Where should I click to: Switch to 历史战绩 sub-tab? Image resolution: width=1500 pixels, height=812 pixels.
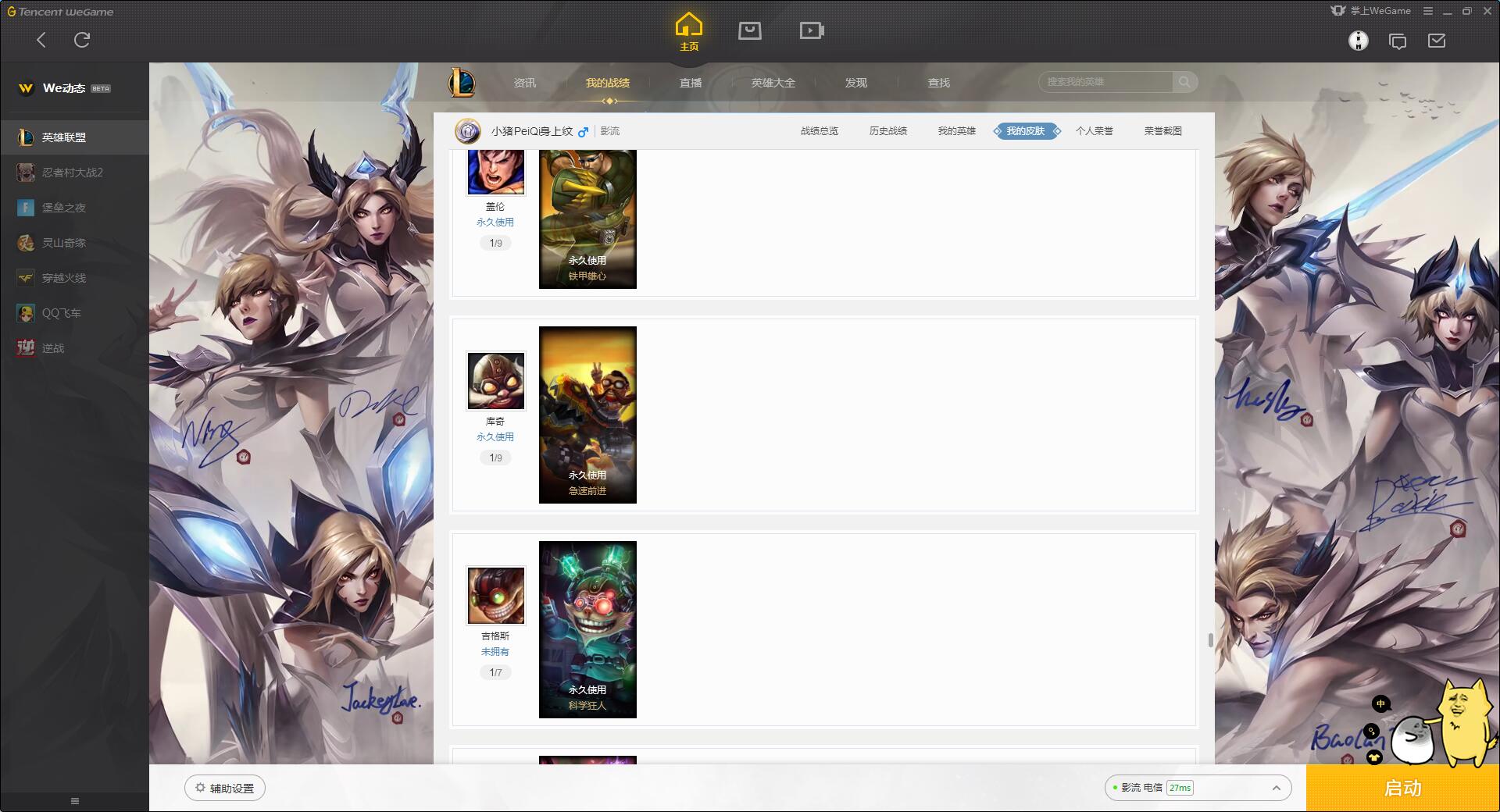(888, 131)
